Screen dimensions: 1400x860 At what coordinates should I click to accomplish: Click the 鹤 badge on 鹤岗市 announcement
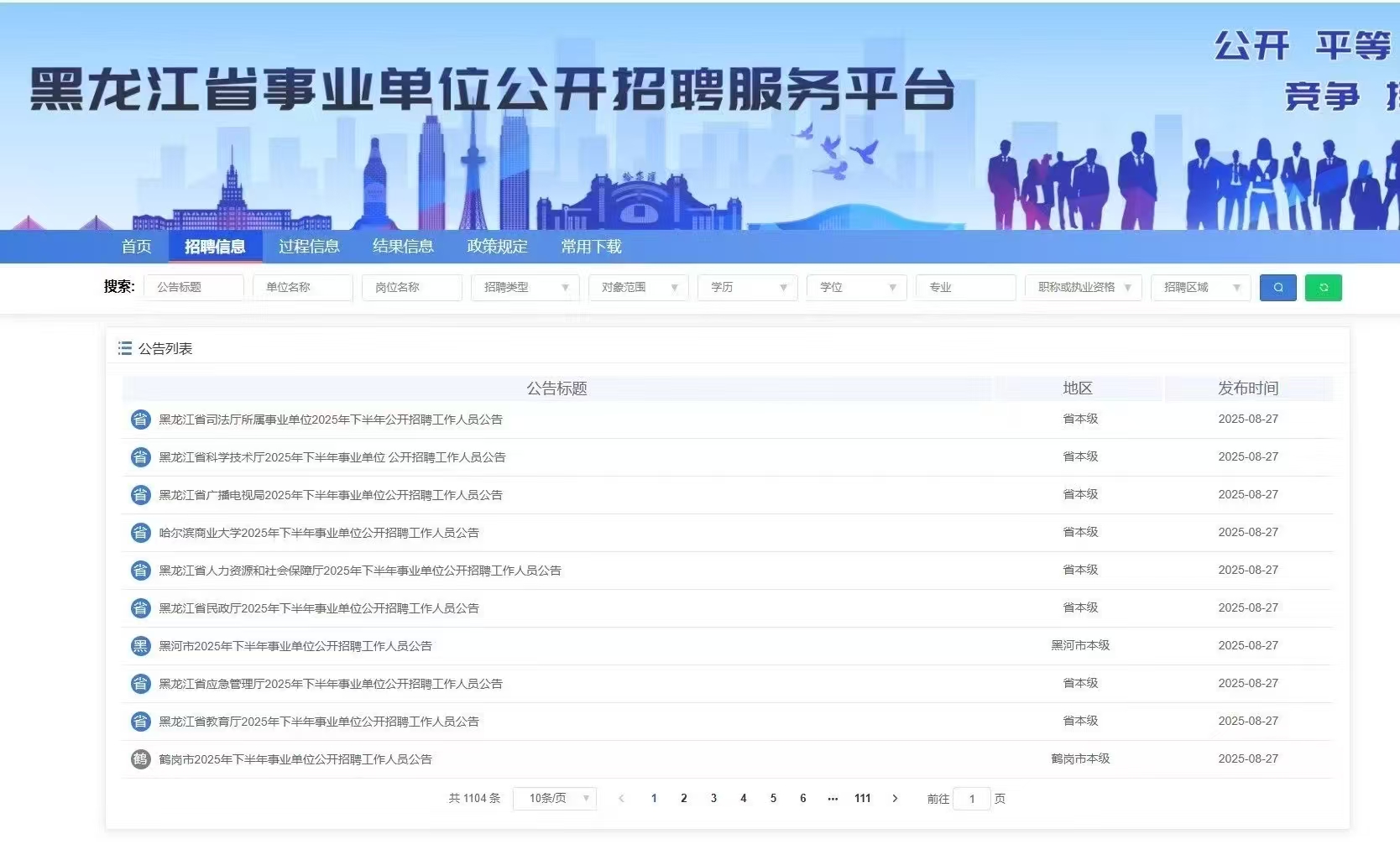click(x=139, y=758)
